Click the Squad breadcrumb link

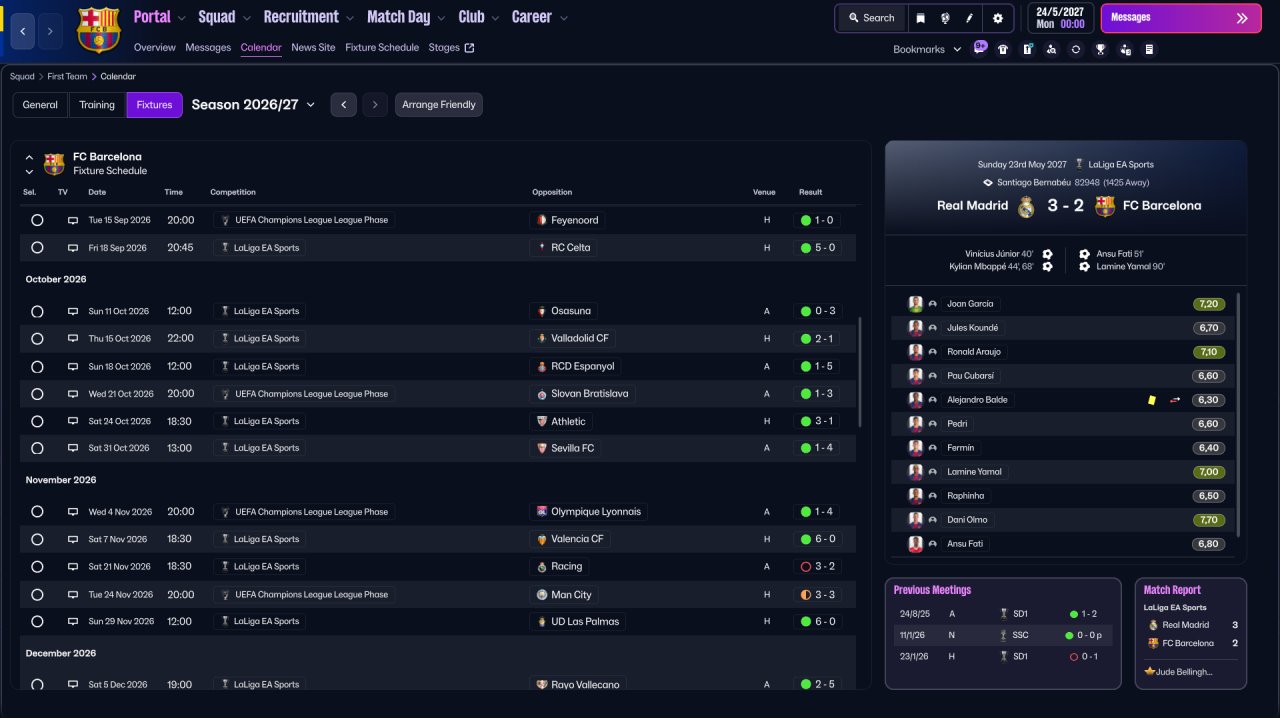pos(22,77)
